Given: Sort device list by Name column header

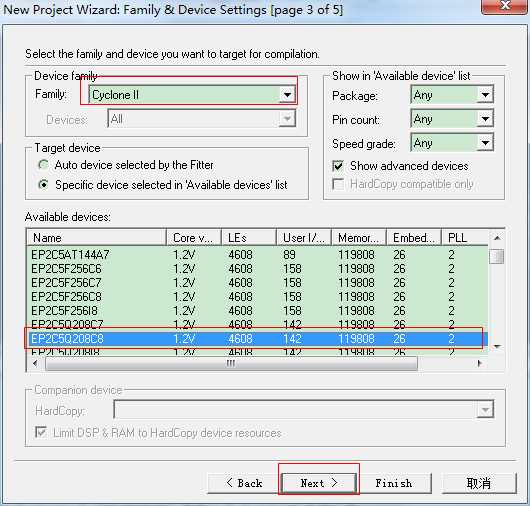Looking at the screenshot, I should (96, 238).
